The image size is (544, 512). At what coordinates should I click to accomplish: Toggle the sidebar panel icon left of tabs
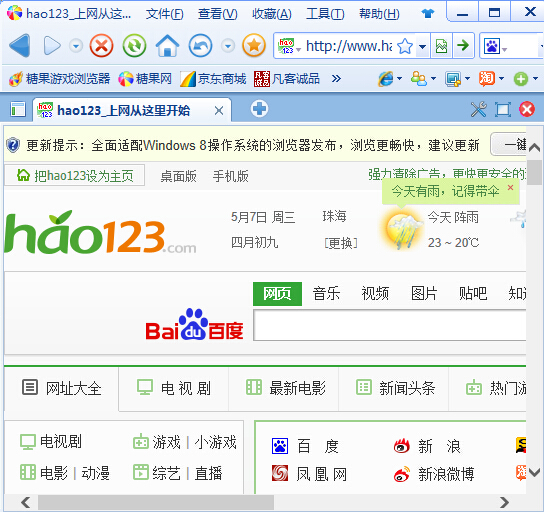(18, 109)
